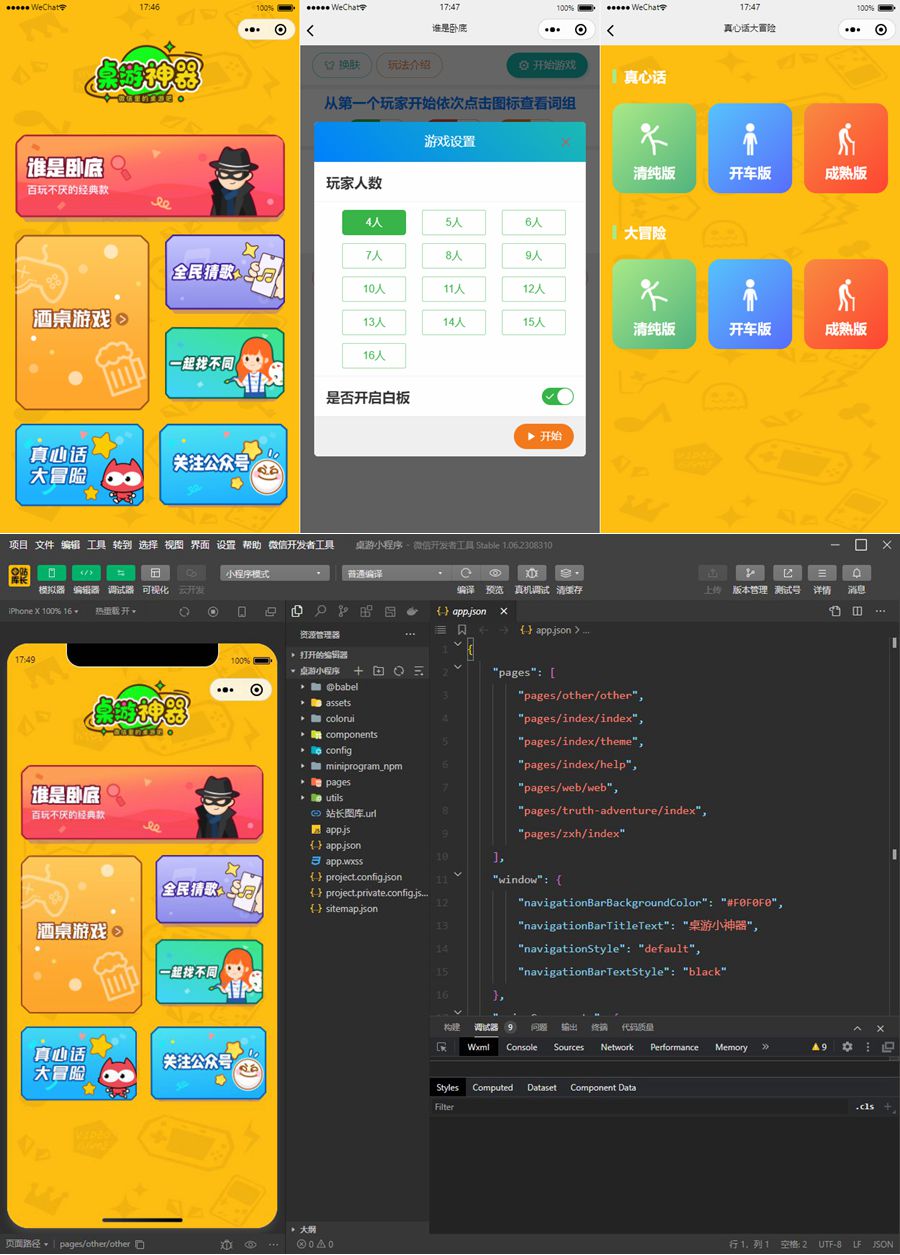
Task: Click the 模拟器 simulator toolbar icon
Action: click(52, 573)
